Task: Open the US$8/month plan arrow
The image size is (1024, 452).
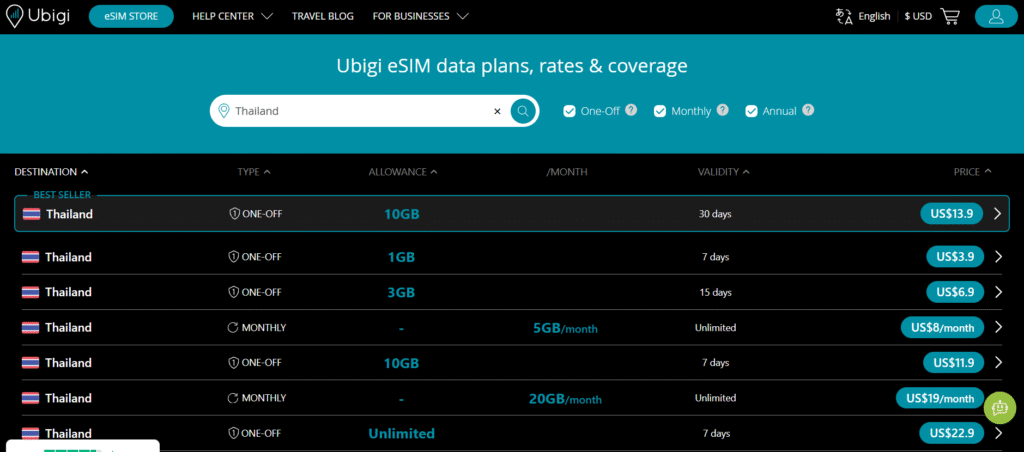Action: [x=998, y=327]
